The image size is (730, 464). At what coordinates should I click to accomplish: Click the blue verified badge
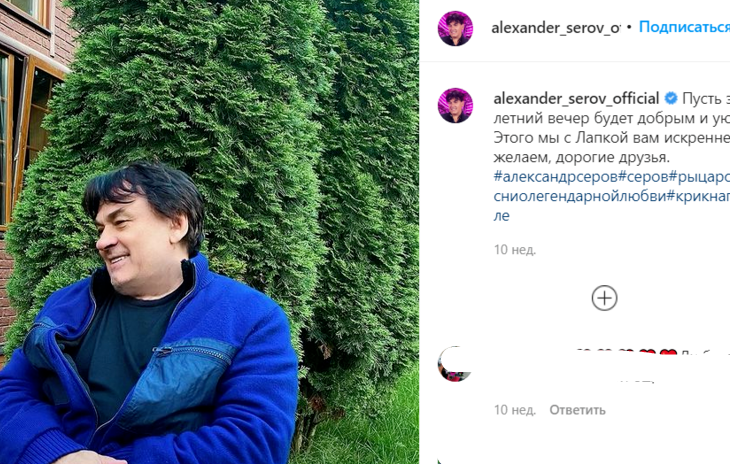coord(671,98)
